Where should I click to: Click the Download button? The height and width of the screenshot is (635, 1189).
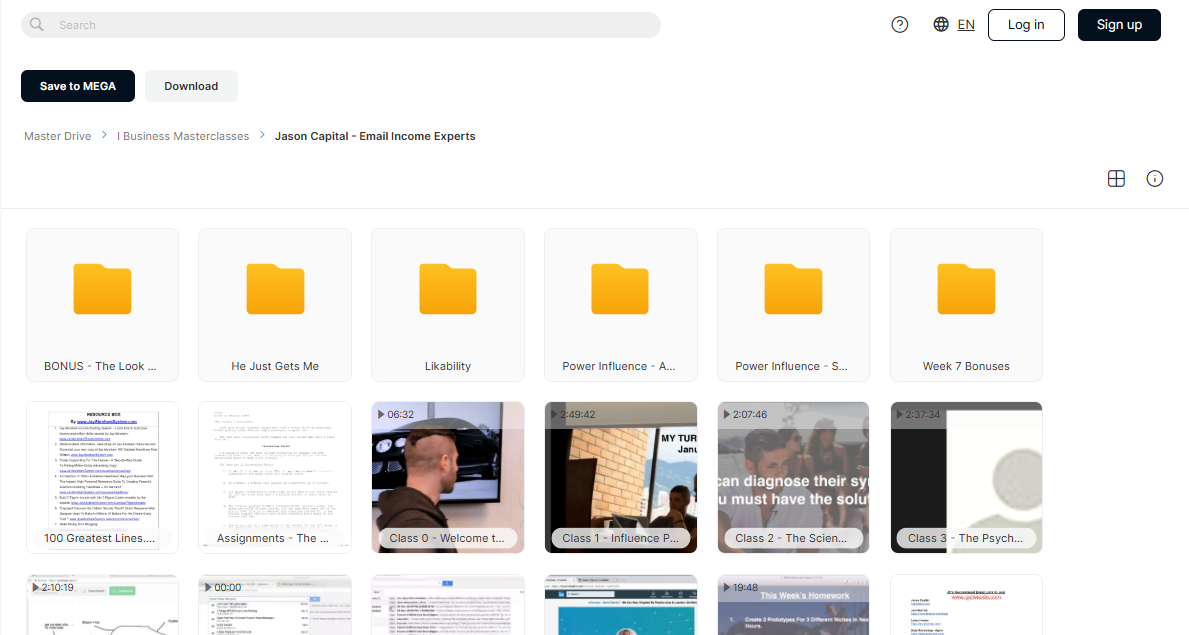pos(191,86)
